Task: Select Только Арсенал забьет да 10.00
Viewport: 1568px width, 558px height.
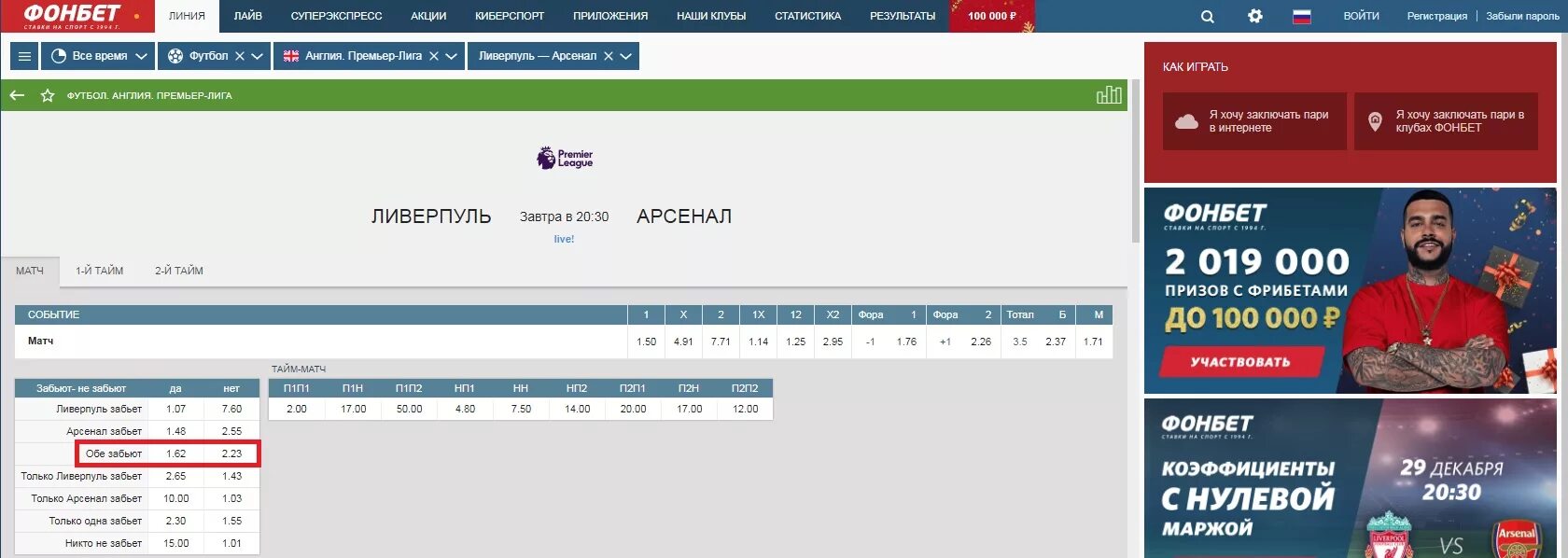Action: [x=175, y=498]
